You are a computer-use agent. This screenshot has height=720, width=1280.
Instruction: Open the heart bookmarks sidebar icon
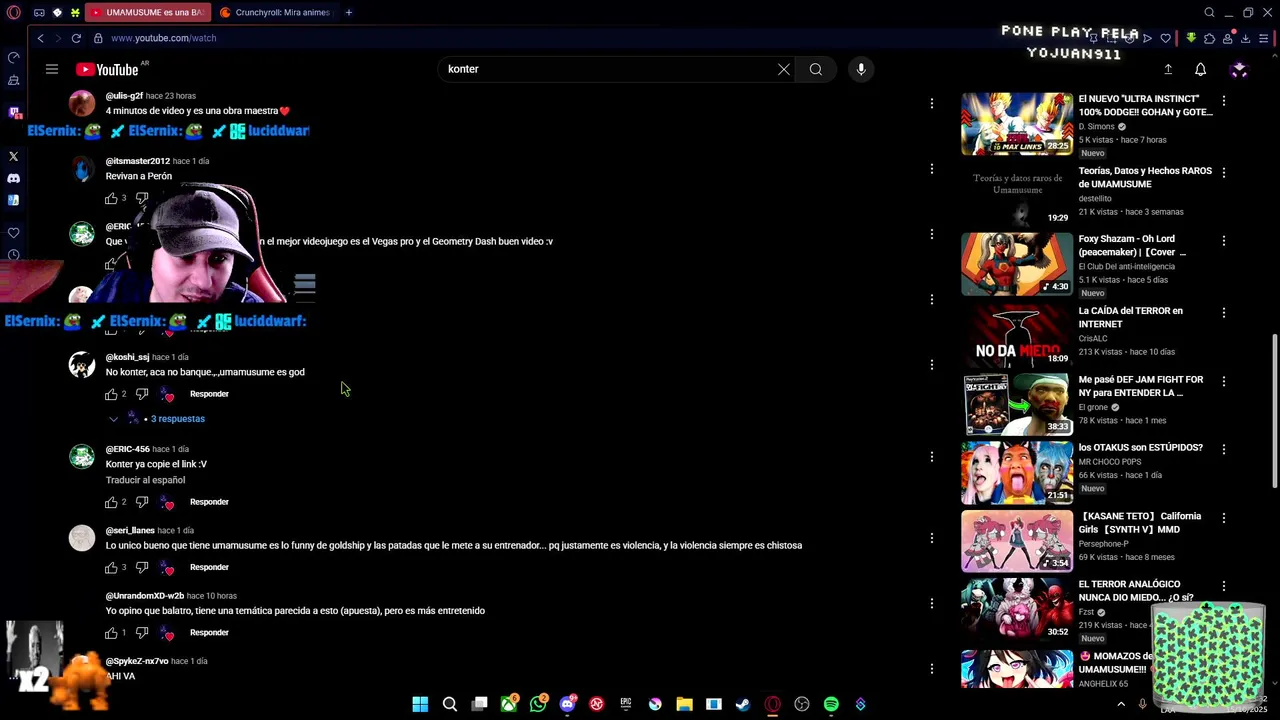click(x=13, y=233)
